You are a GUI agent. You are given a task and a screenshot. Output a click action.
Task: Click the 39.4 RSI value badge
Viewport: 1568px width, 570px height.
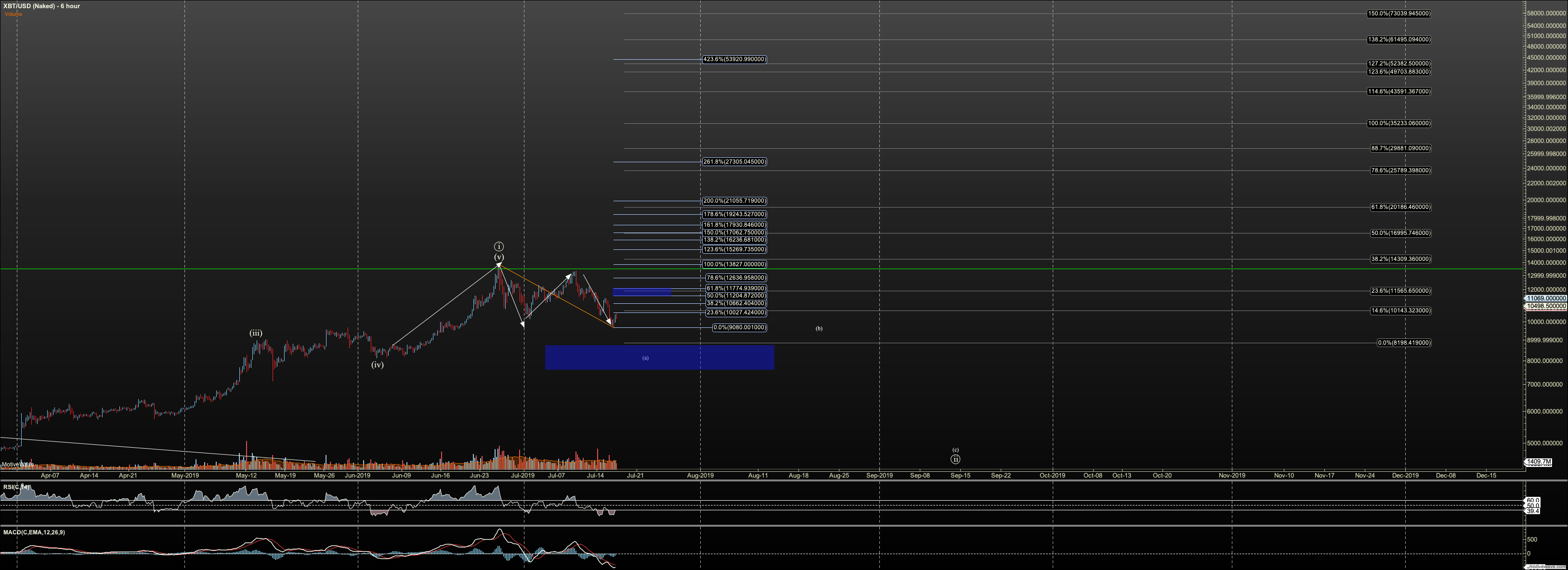[1532, 511]
